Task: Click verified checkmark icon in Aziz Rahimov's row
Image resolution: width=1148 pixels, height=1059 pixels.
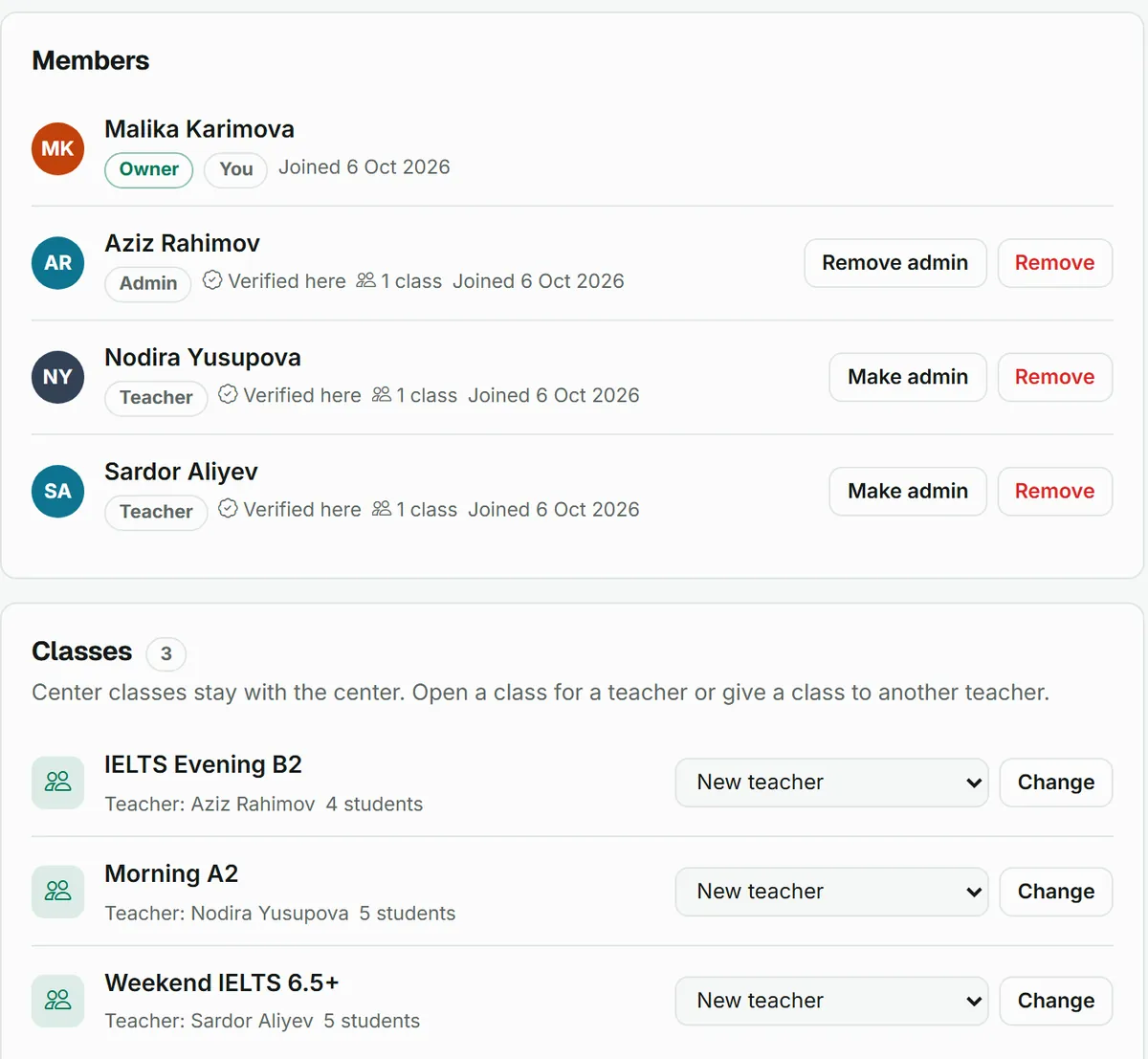Action: coord(212,280)
